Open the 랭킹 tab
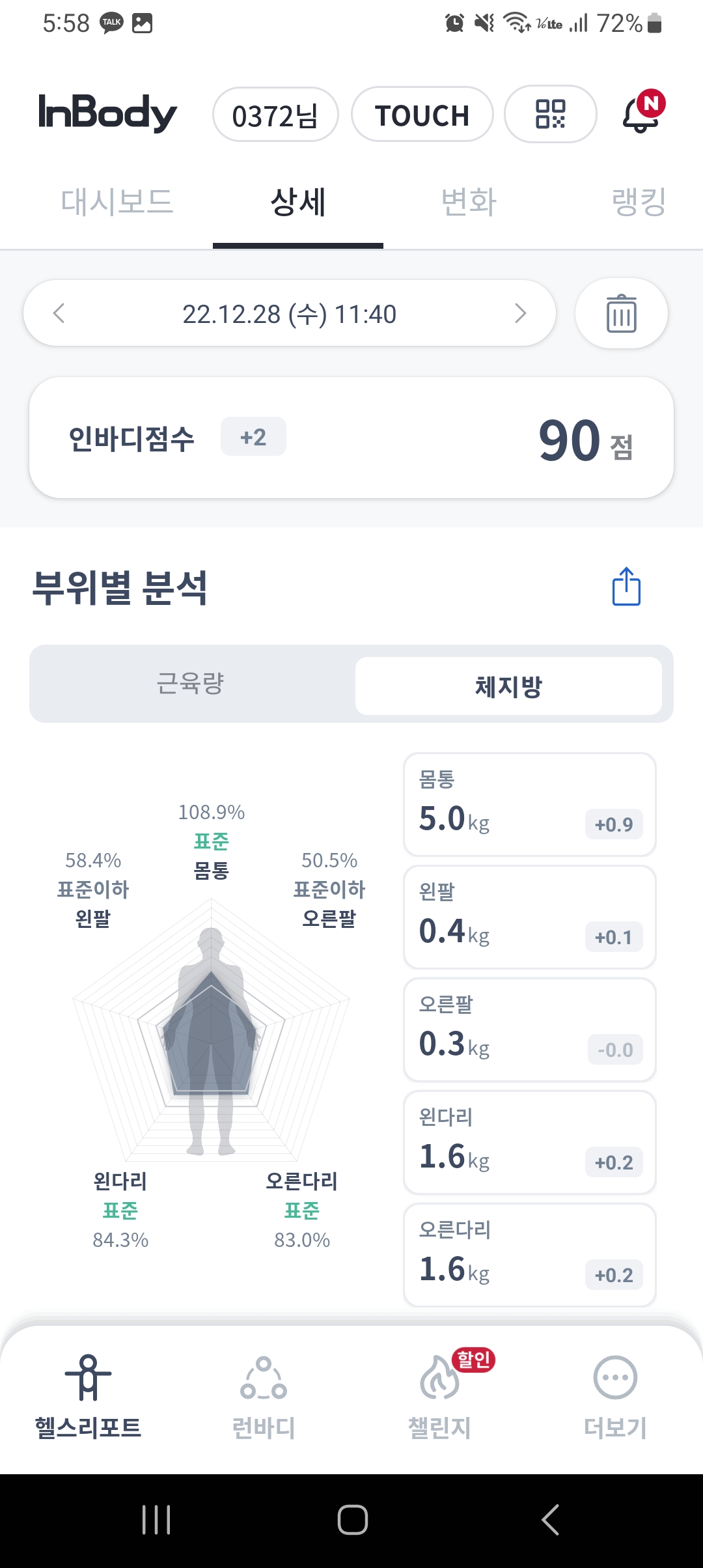Screen dimensions: 703x1568 pos(639,202)
